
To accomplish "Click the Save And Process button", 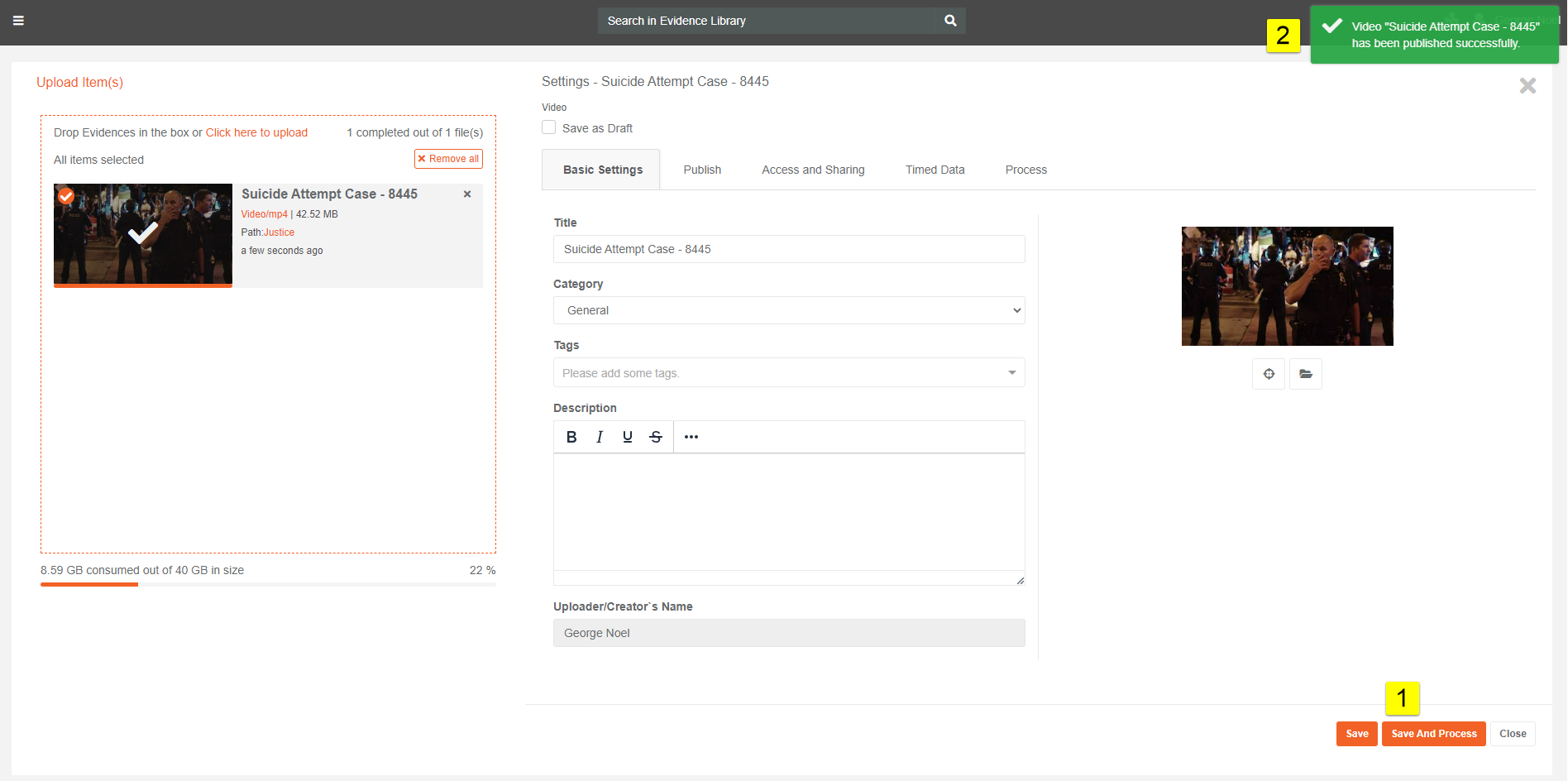I will tap(1433, 734).
